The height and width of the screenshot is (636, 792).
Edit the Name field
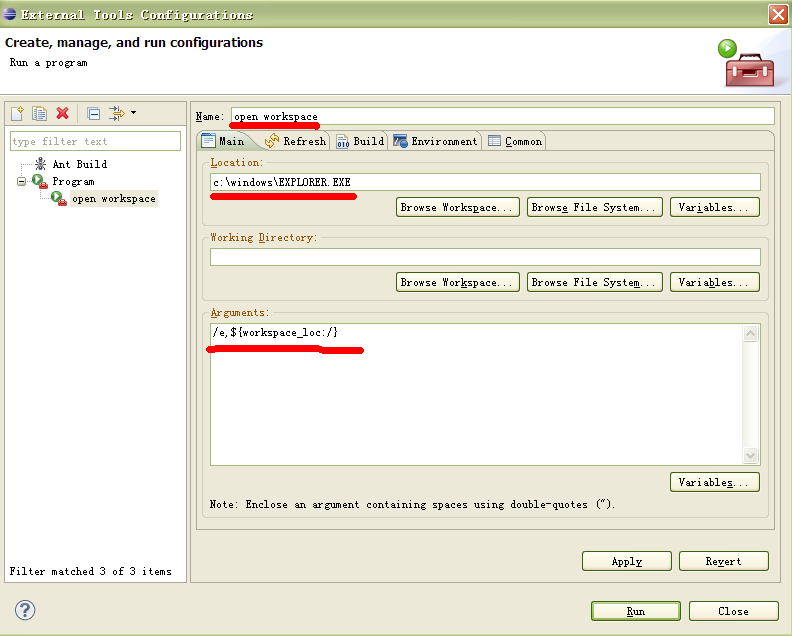click(x=503, y=116)
